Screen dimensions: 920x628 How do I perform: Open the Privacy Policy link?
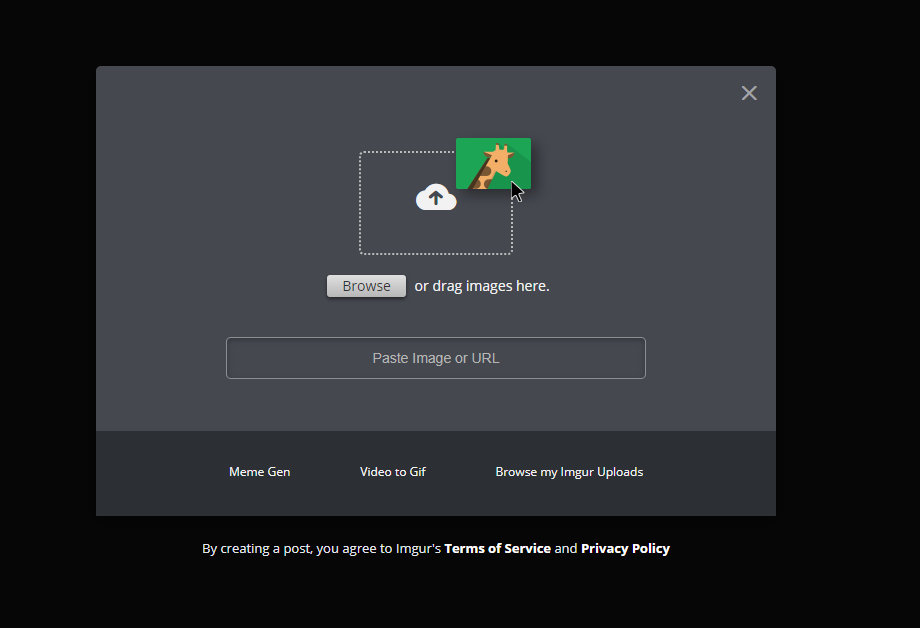(625, 548)
